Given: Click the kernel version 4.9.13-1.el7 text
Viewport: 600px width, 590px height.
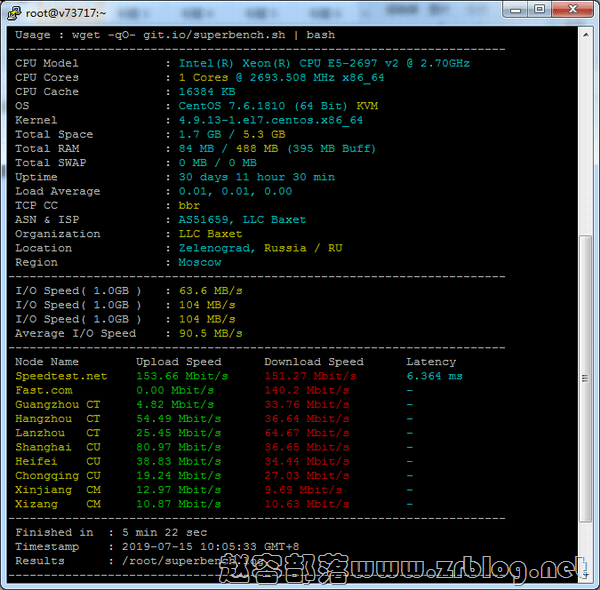Looking at the screenshot, I should coord(271,120).
